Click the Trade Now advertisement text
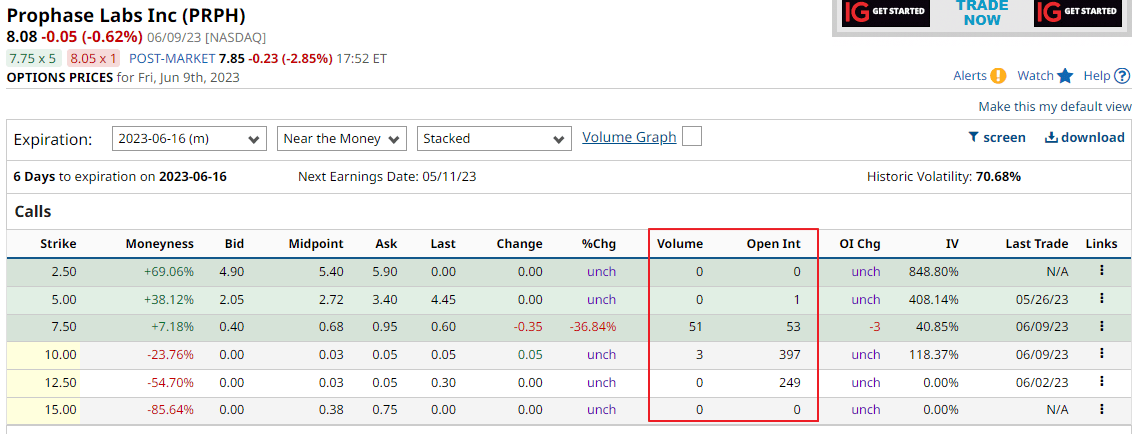Screen dimensions: 1140x434 [x=982, y=12]
